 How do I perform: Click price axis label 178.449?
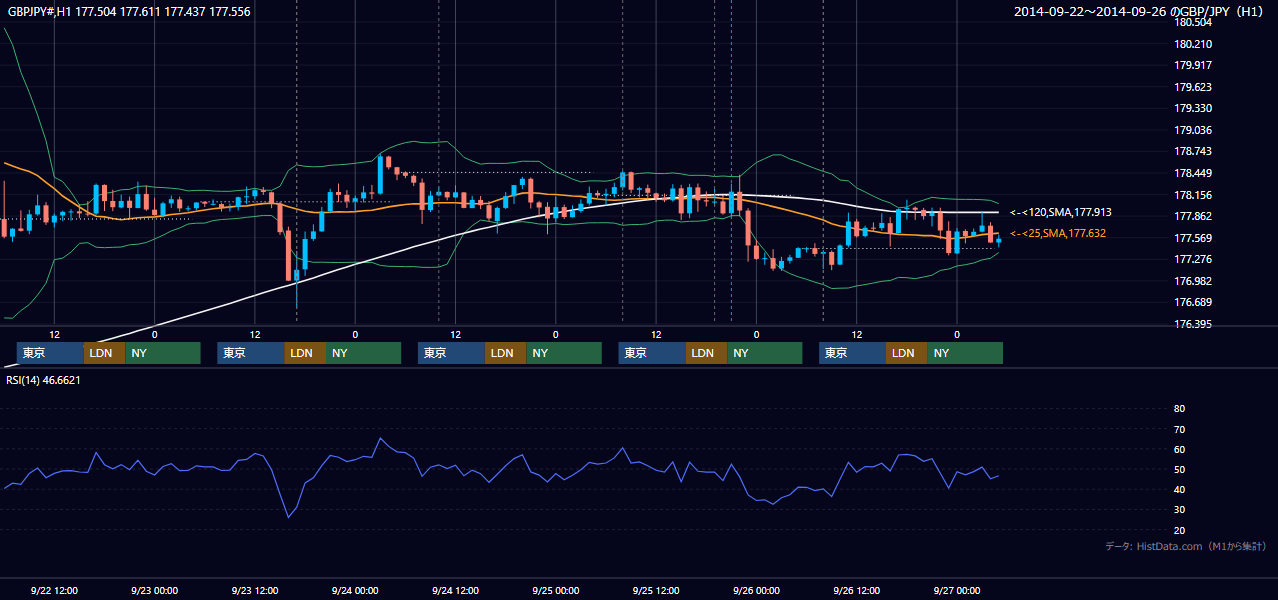click(1193, 173)
